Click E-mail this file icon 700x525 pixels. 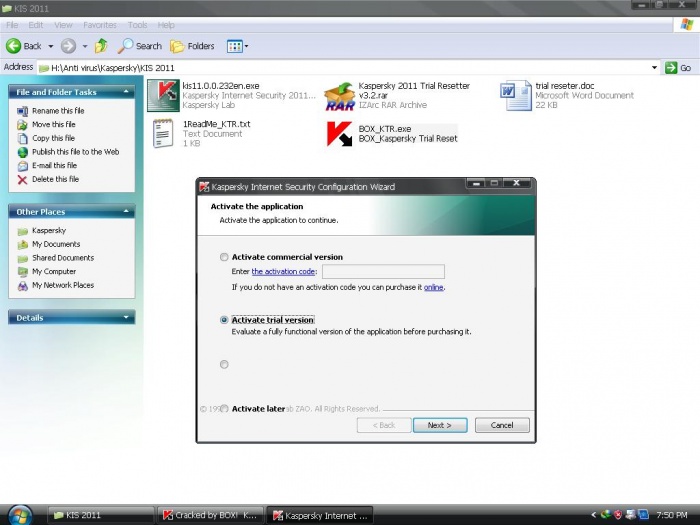(22, 166)
